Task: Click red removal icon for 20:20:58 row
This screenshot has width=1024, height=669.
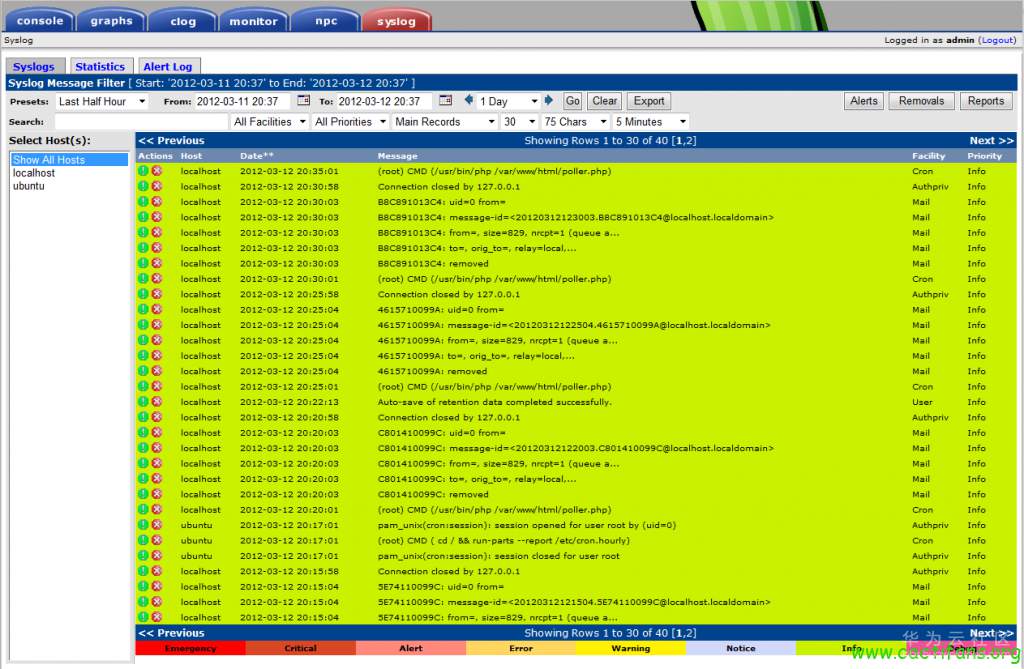Action: tap(157, 417)
